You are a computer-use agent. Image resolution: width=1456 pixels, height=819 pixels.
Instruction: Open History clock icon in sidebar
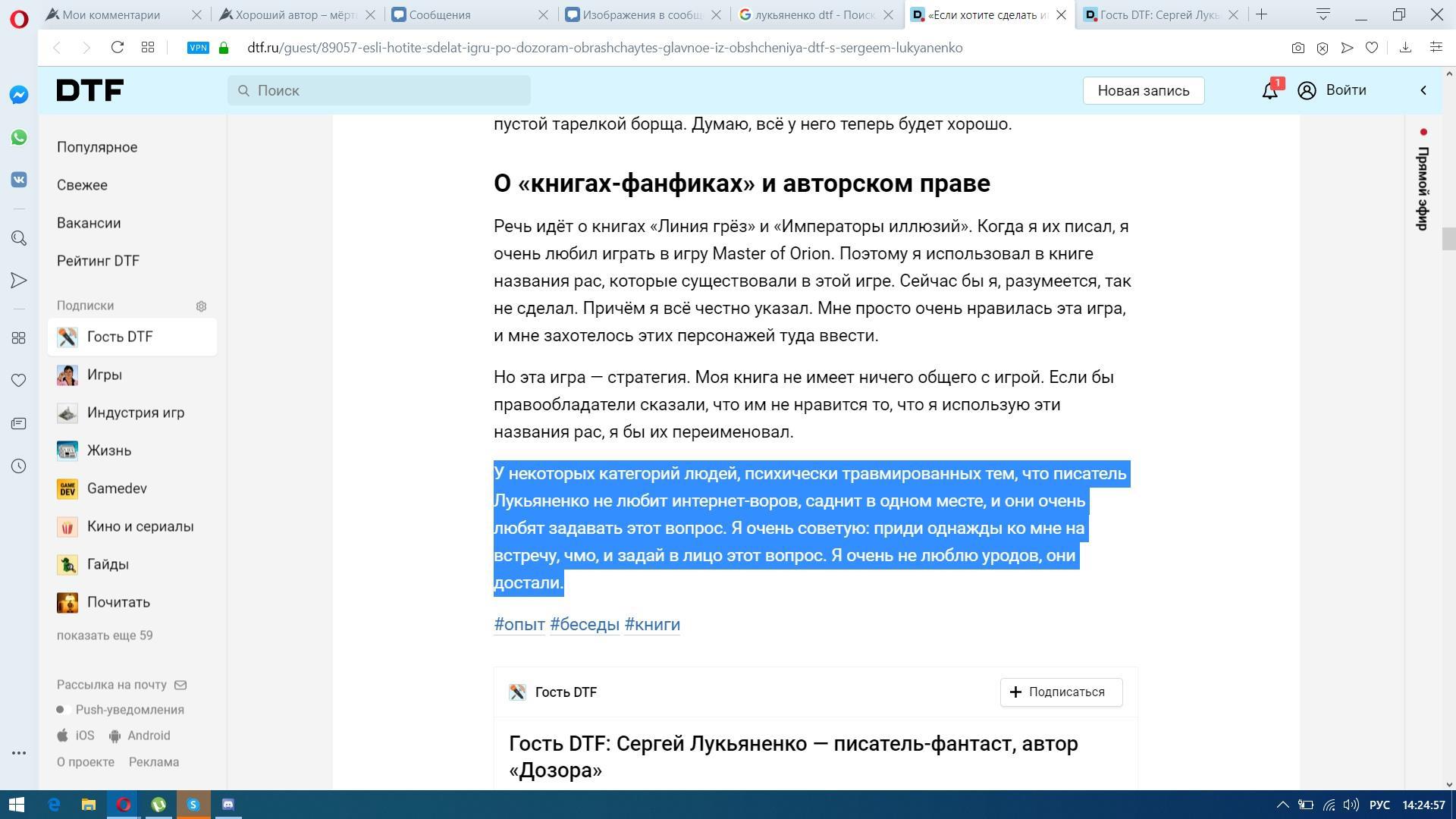[x=19, y=466]
